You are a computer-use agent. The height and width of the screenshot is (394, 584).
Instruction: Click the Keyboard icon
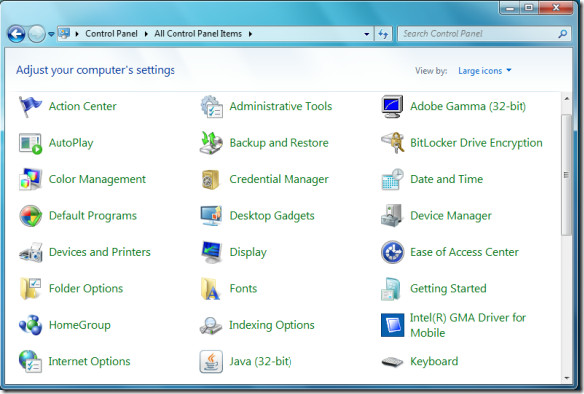(392, 362)
